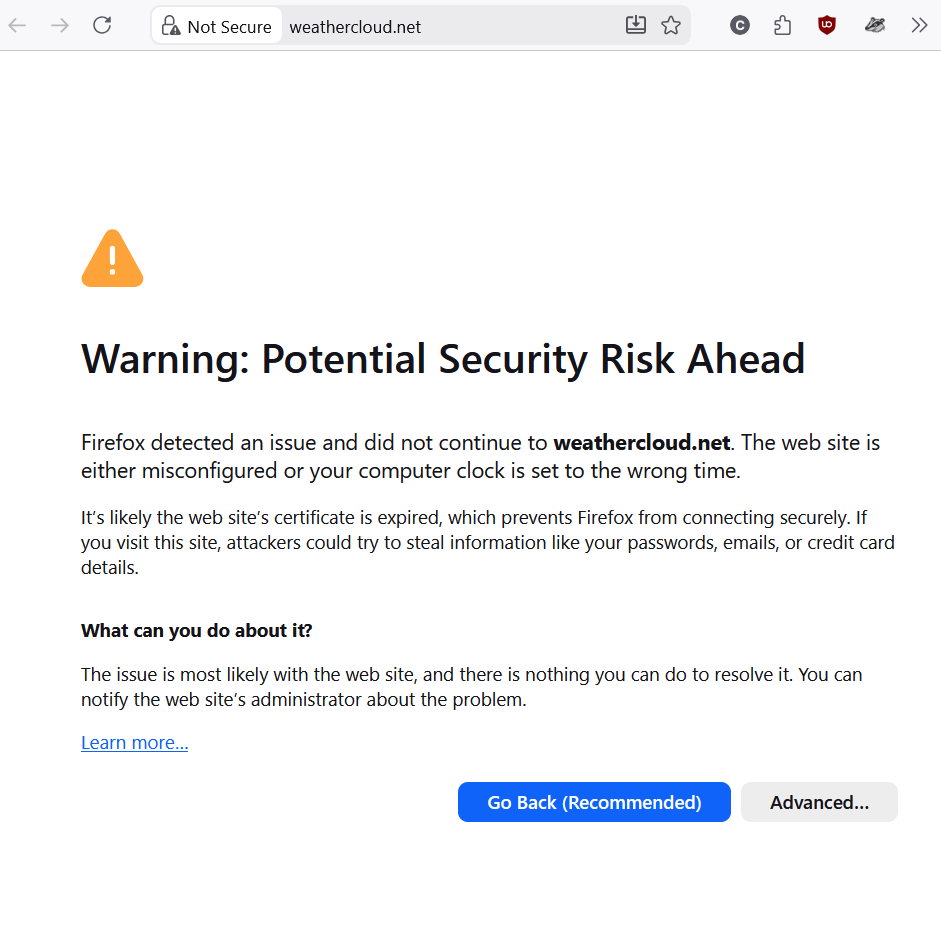Image resolution: width=941 pixels, height=945 pixels.
Task: Expand the toolbar overflow chevron
Action: coord(919,26)
